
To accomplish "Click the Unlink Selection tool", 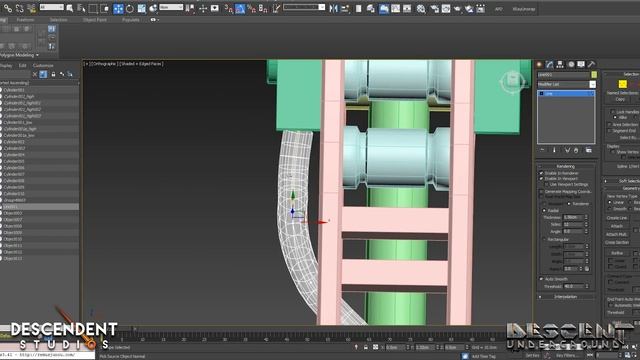I will (x=19, y=8).
